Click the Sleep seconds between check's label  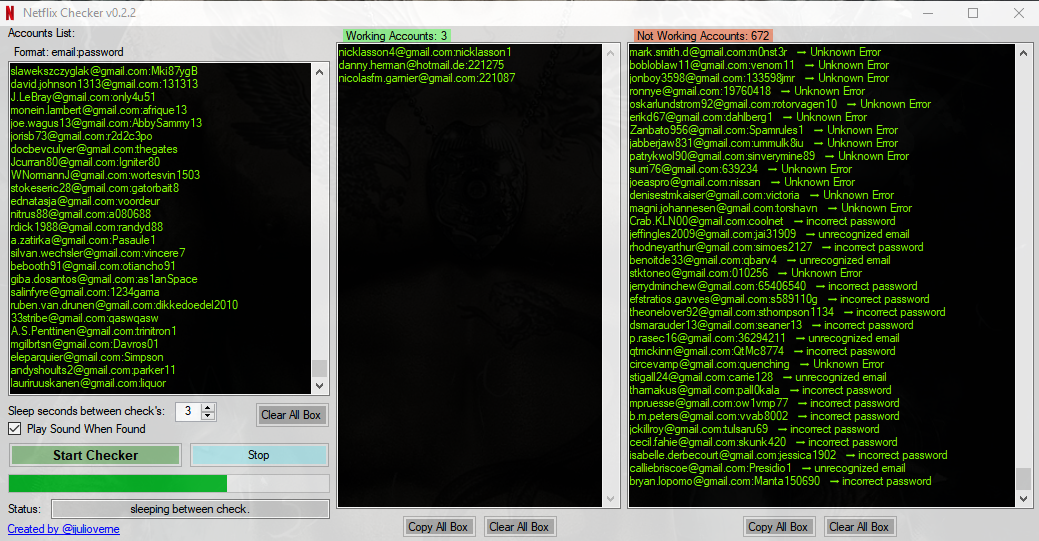point(86,411)
